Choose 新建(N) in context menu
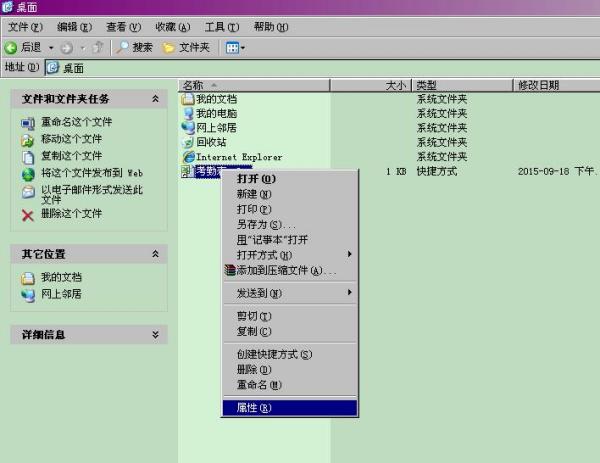 (x=290, y=194)
